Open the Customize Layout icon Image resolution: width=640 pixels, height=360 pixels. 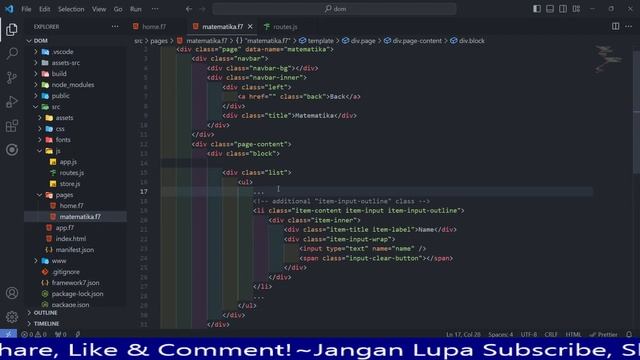click(576, 9)
